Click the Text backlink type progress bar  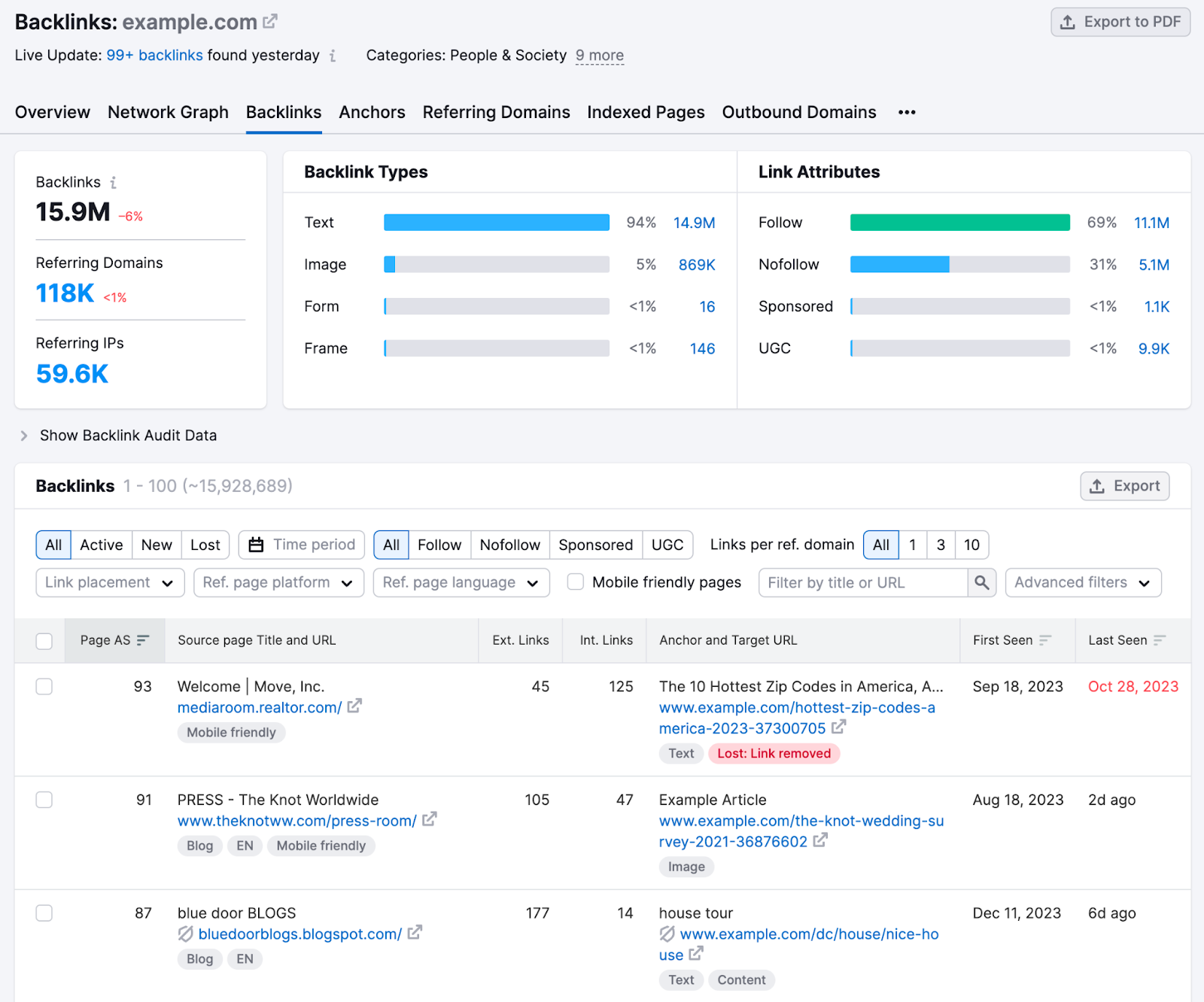[496, 222]
